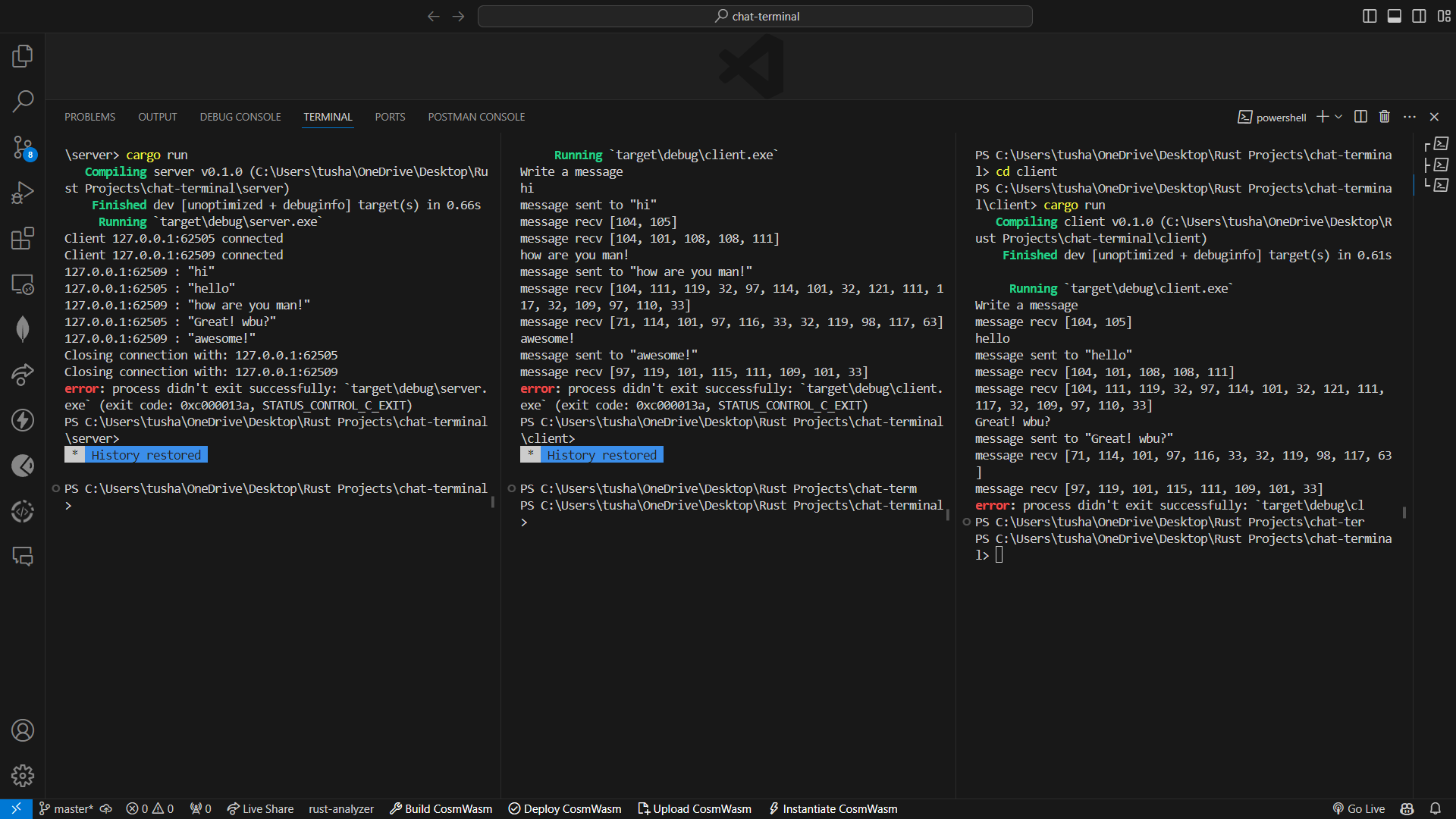Screen dimensions: 1456x819
Task: Open Source Control view with 8 changes
Action: (x=23, y=147)
